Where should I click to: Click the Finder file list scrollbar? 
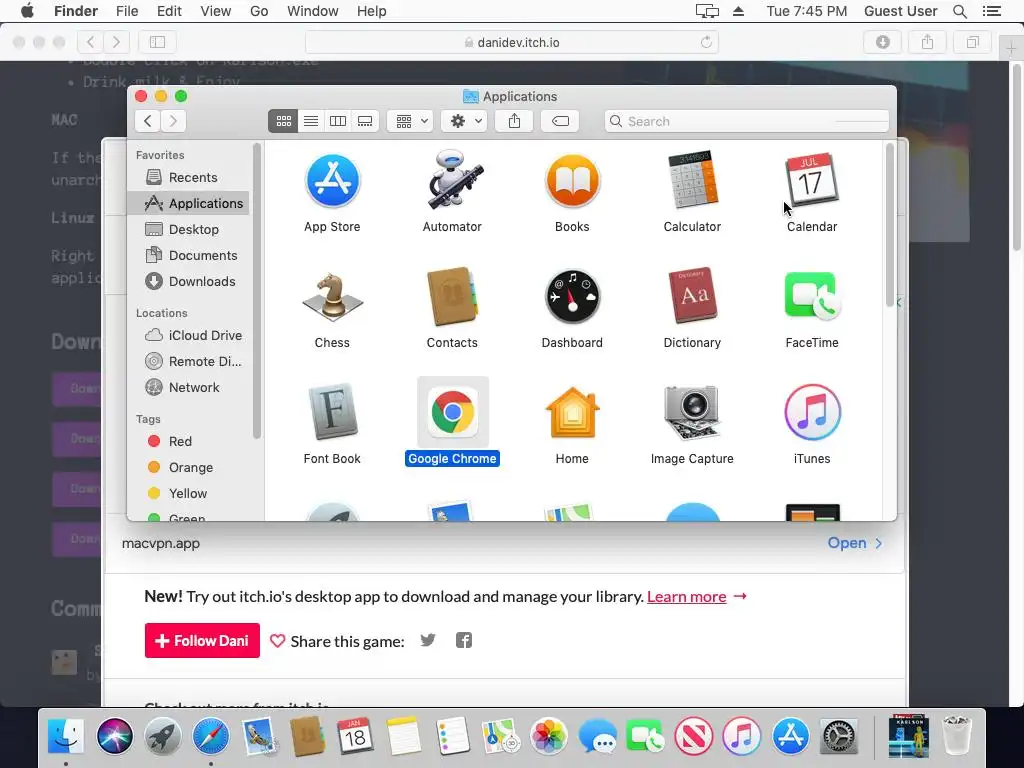point(889,225)
